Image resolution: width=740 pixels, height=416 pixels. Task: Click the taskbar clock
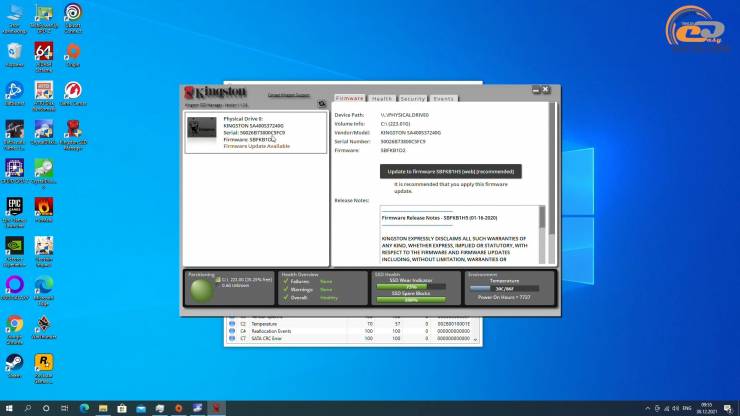[x=706, y=408]
